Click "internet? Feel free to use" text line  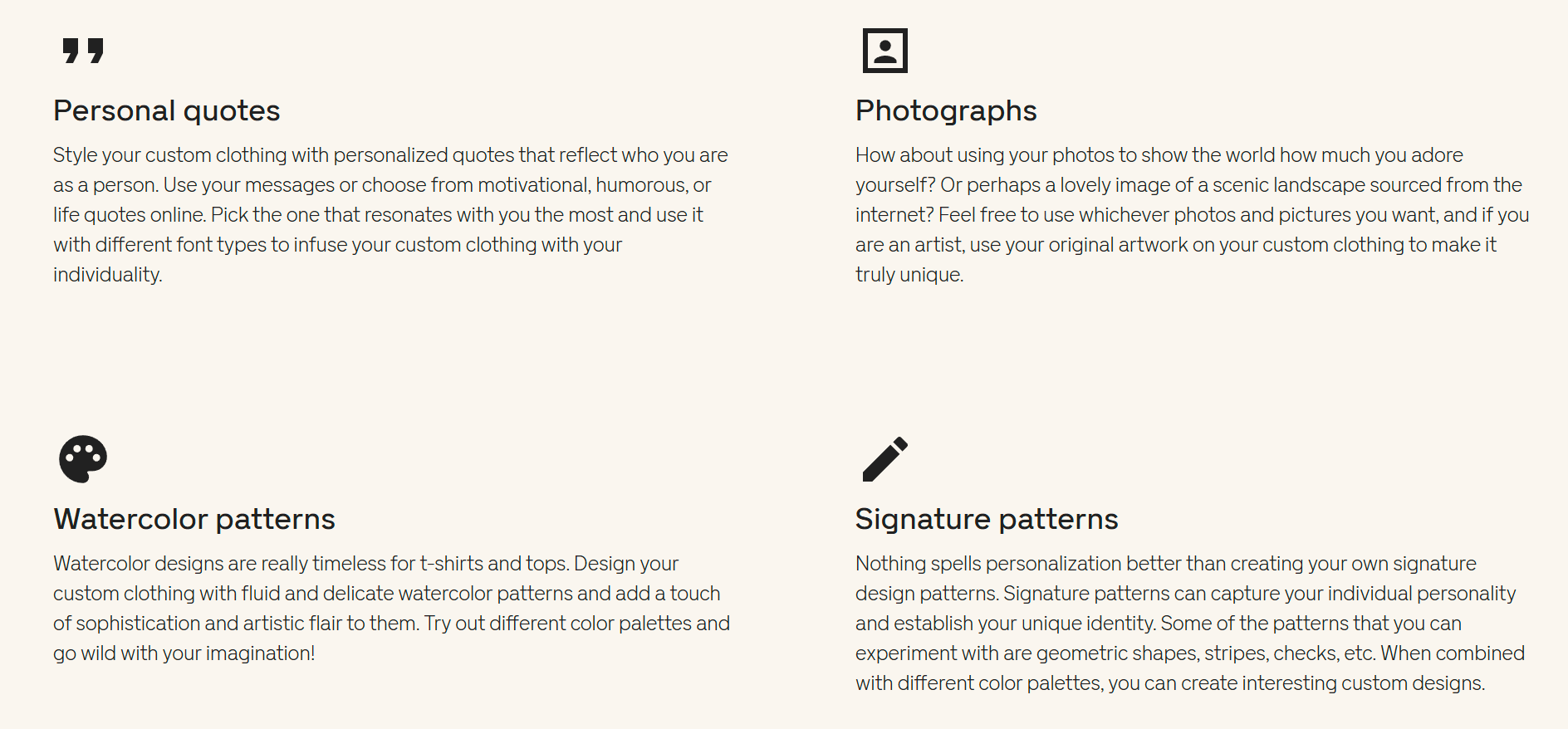click(x=964, y=215)
